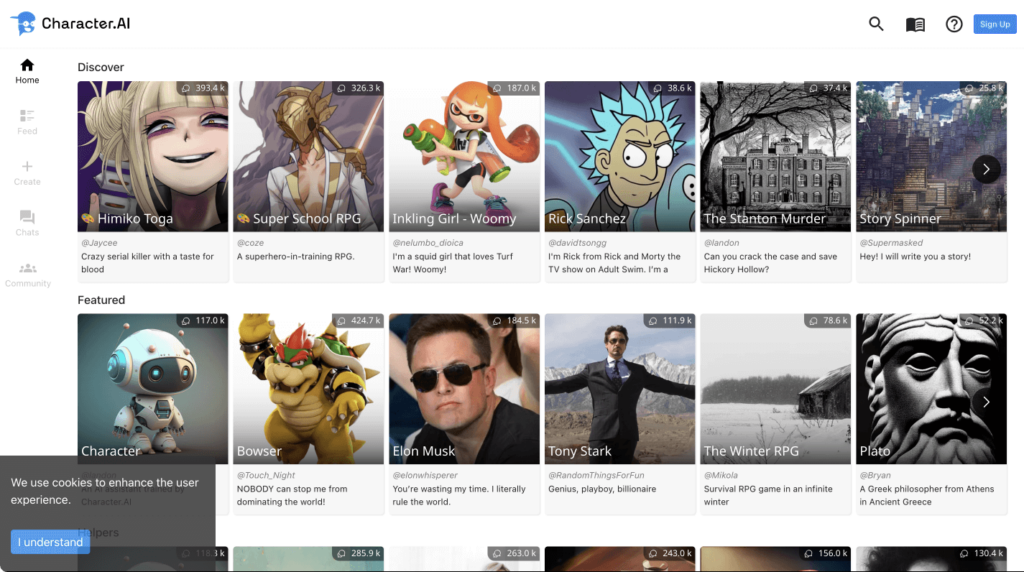1024x572 pixels.
Task: Open the Community sidebar icon
Action: [27, 274]
